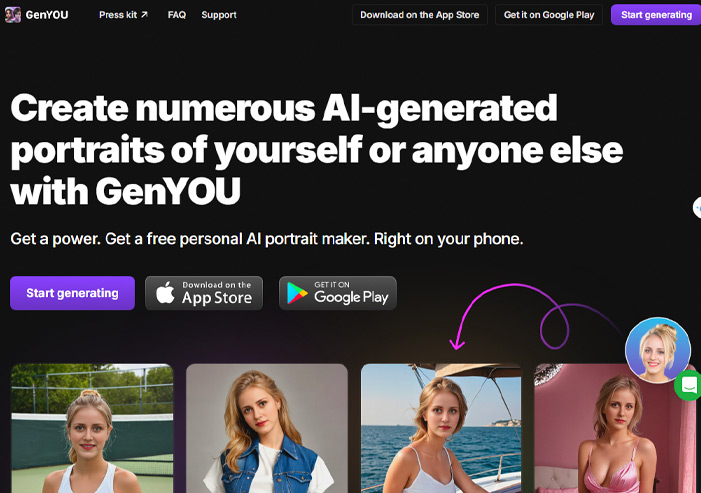This screenshot has width=701, height=493.
Task: Open the green chat widget icon
Action: pyautogui.click(x=688, y=385)
